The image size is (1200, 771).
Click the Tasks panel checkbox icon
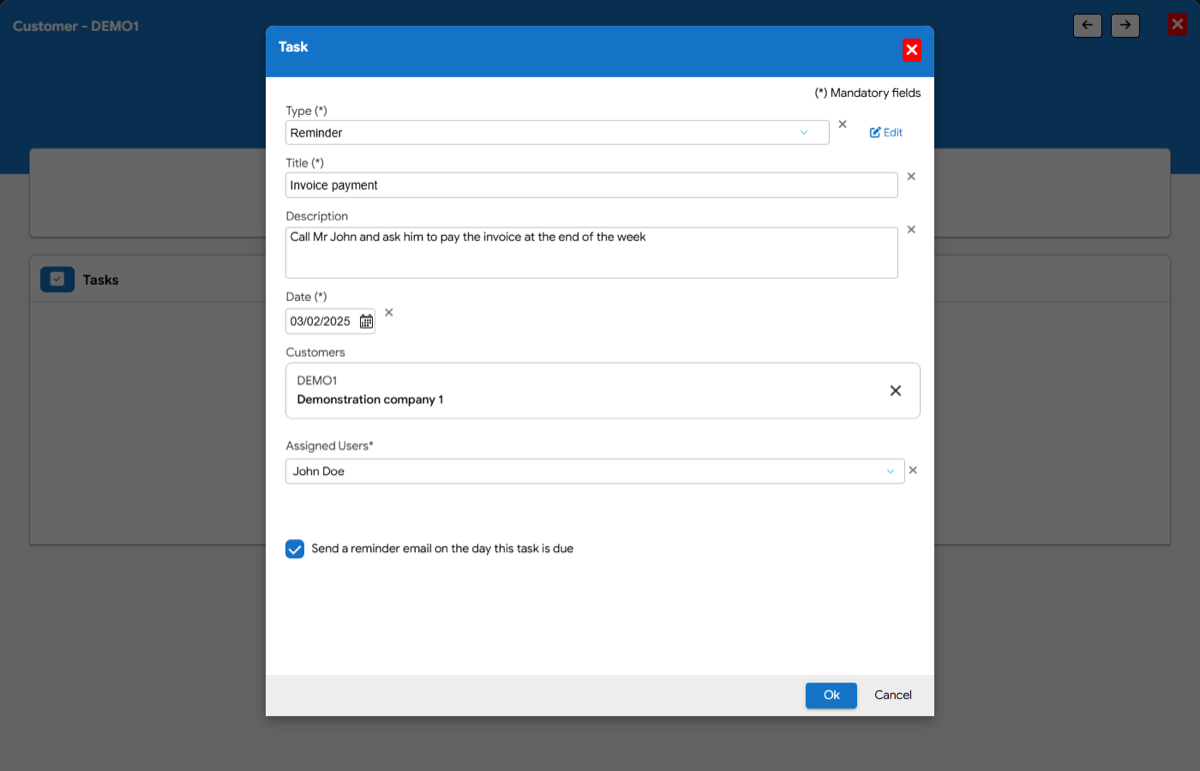click(57, 280)
